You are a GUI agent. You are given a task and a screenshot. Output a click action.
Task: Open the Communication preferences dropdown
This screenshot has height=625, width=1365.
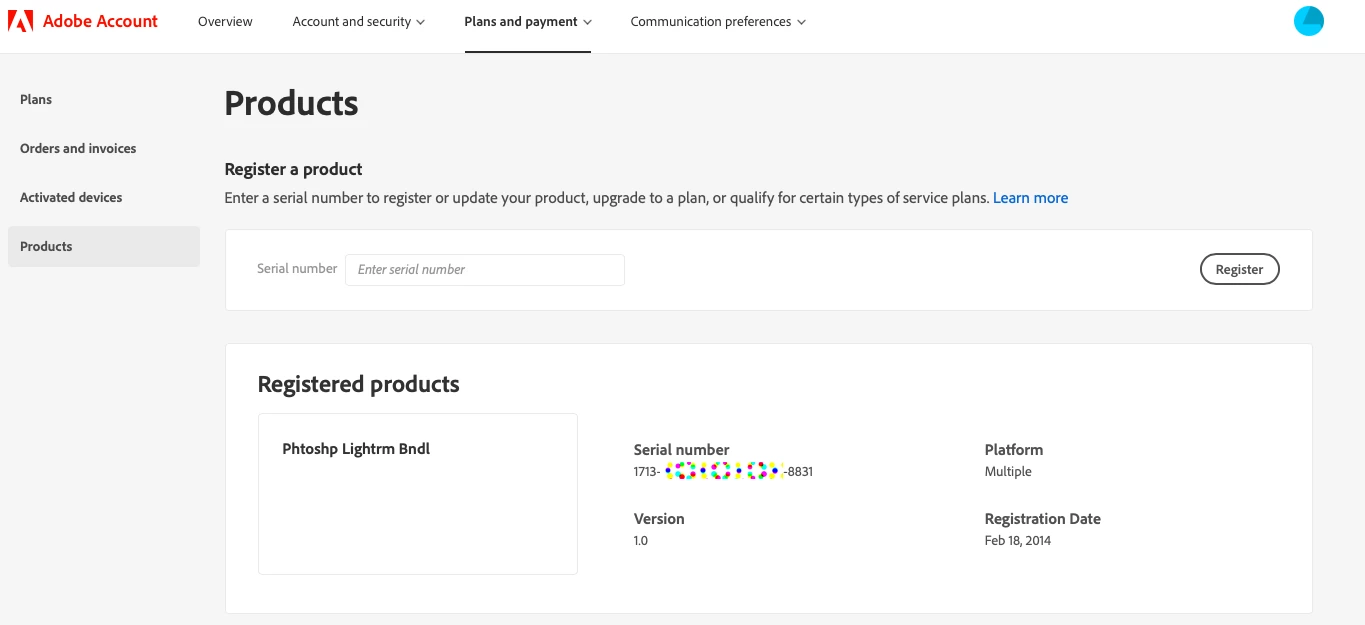(718, 22)
